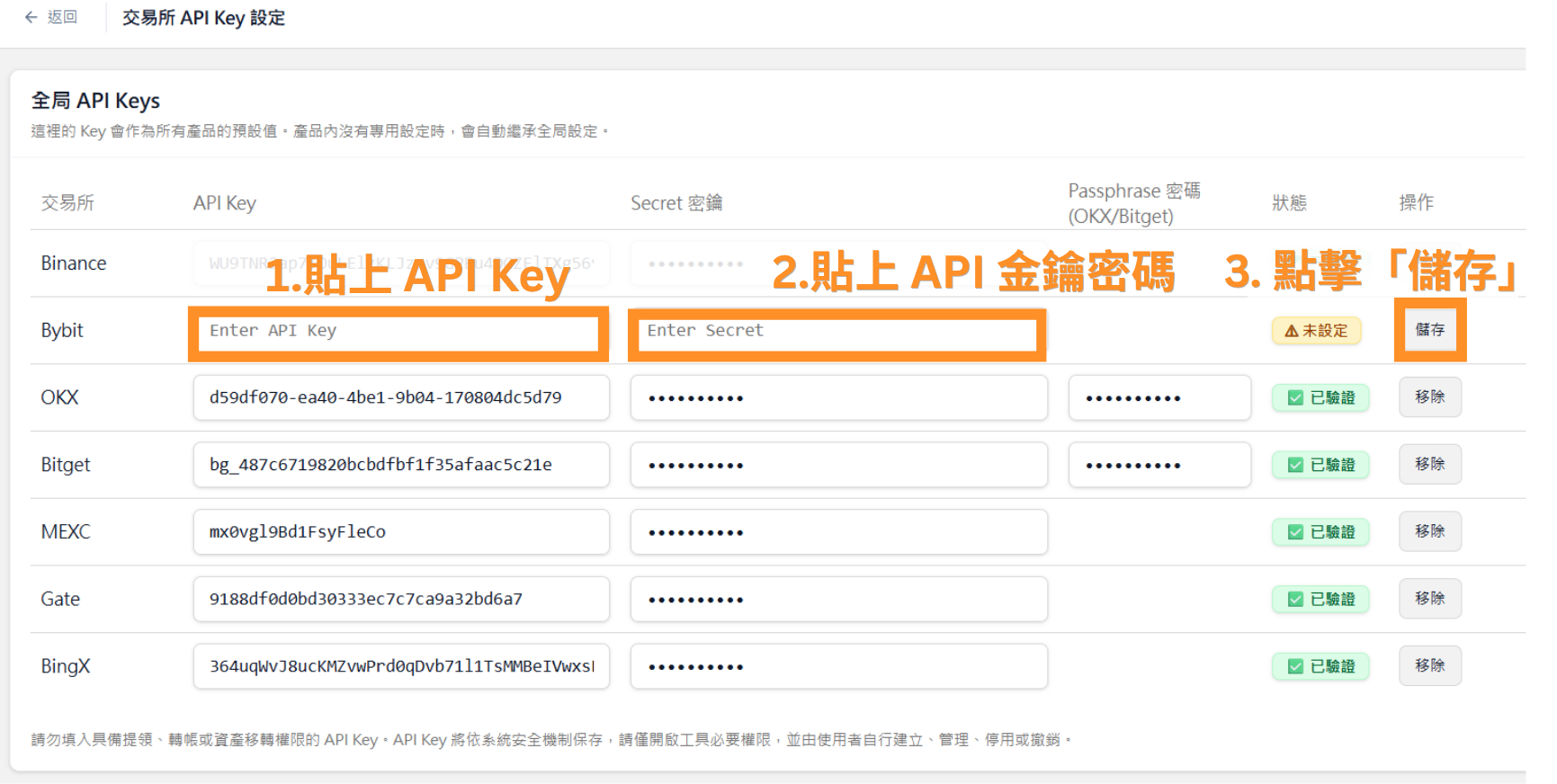Remove the Gate key with 移除

[1430, 598]
